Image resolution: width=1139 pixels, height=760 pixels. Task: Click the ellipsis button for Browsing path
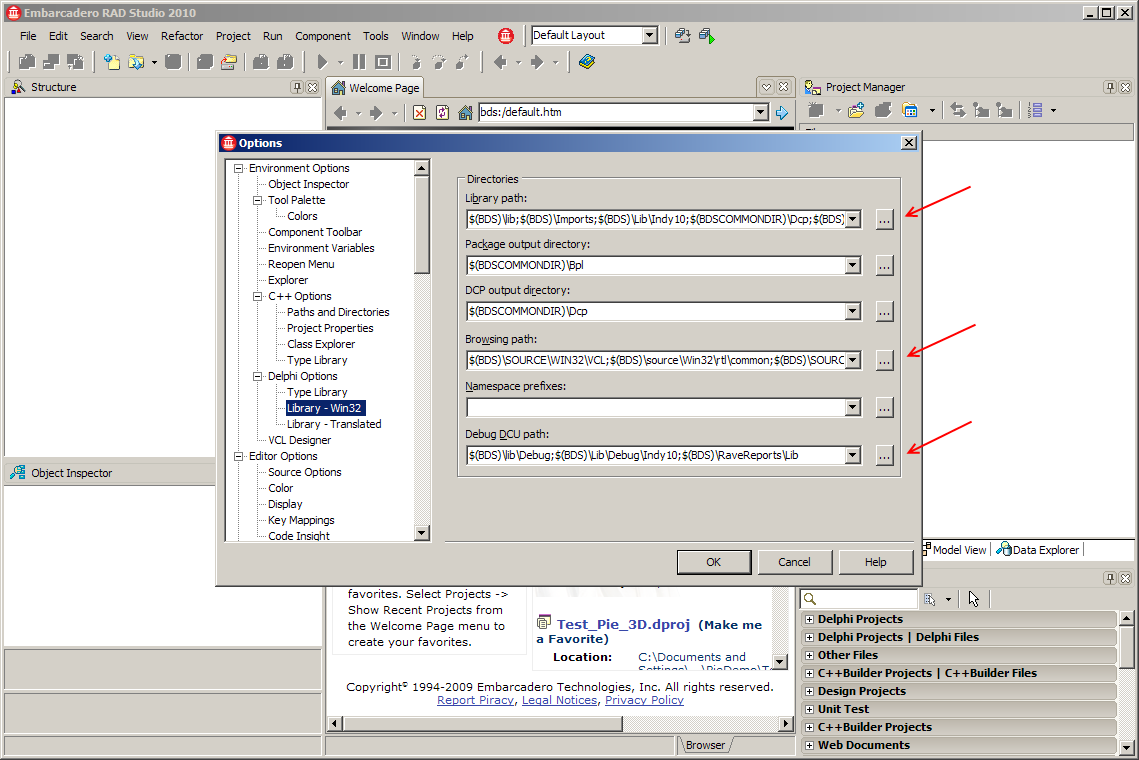[x=884, y=360]
